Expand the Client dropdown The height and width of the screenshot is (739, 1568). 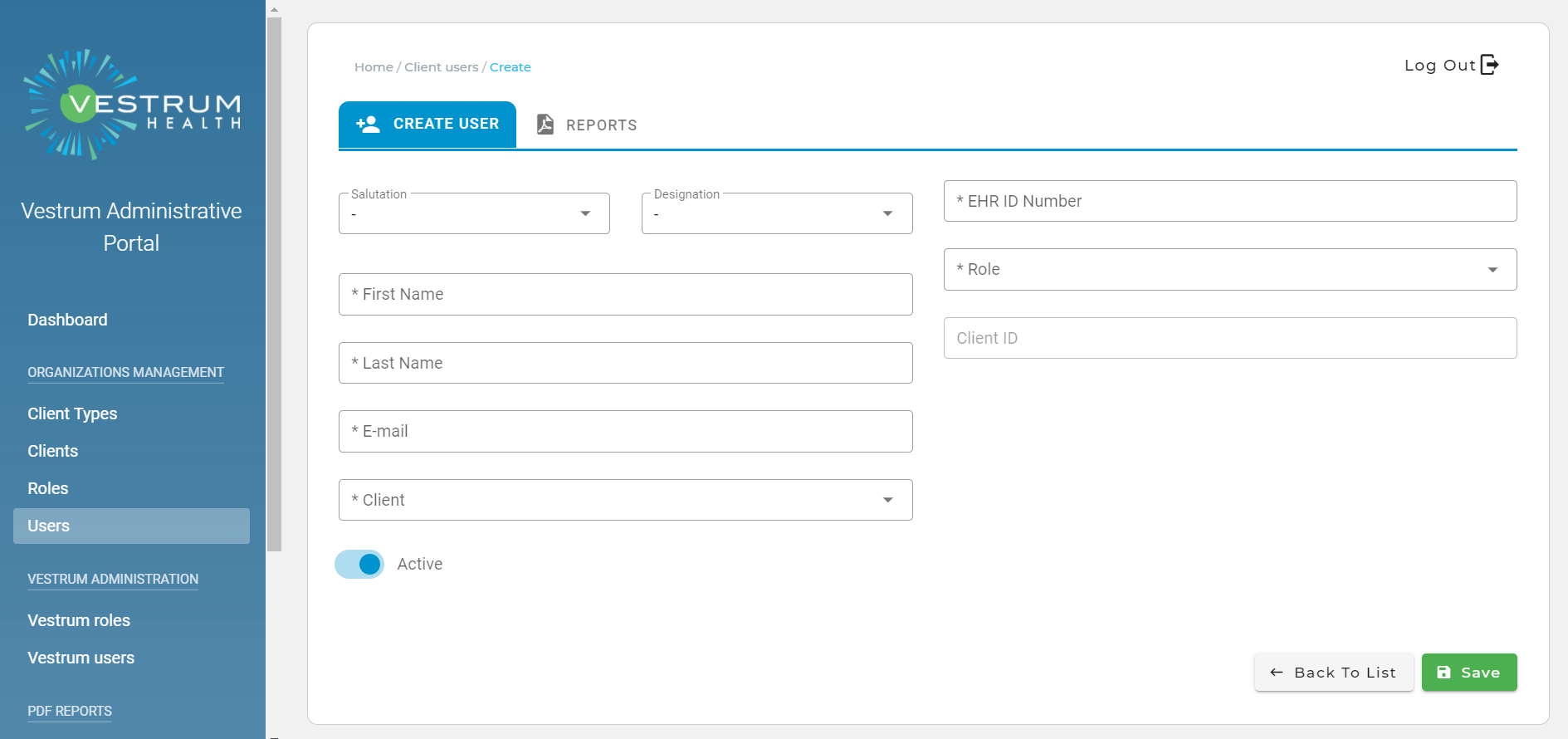point(626,500)
